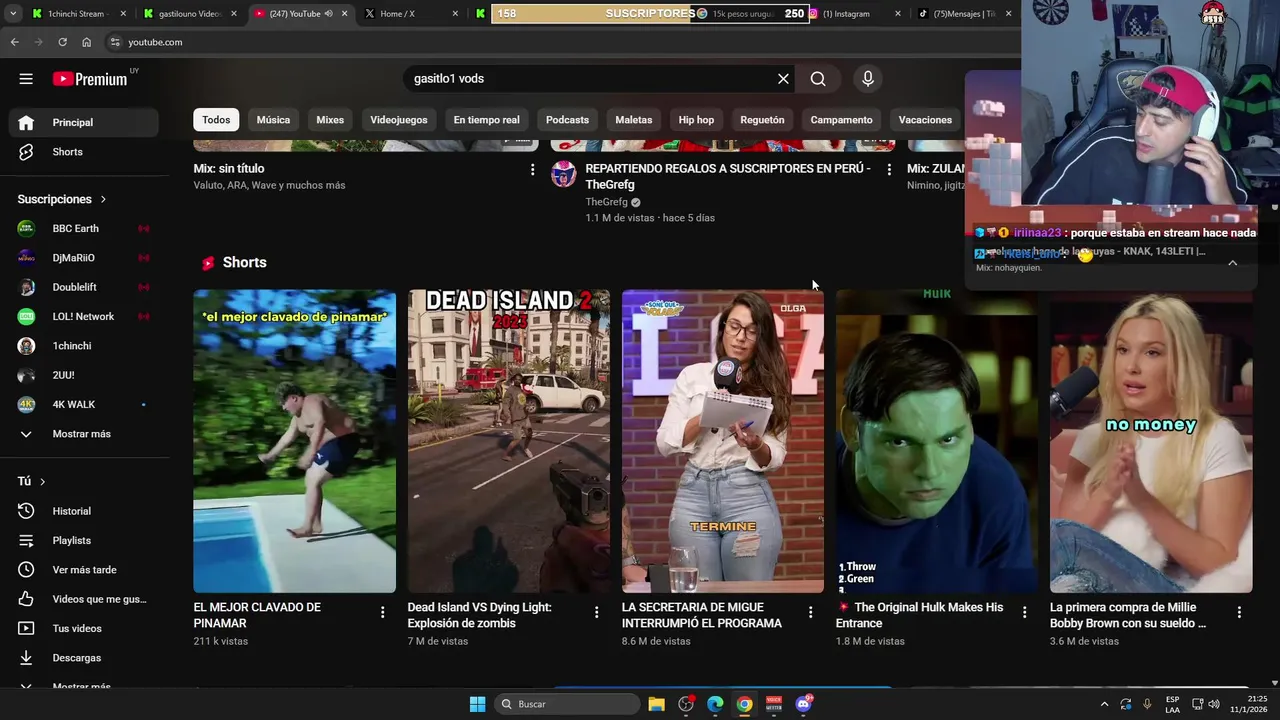The width and height of the screenshot is (1280, 720).
Task: Open the Historial sidebar entry
Action: [84, 511]
